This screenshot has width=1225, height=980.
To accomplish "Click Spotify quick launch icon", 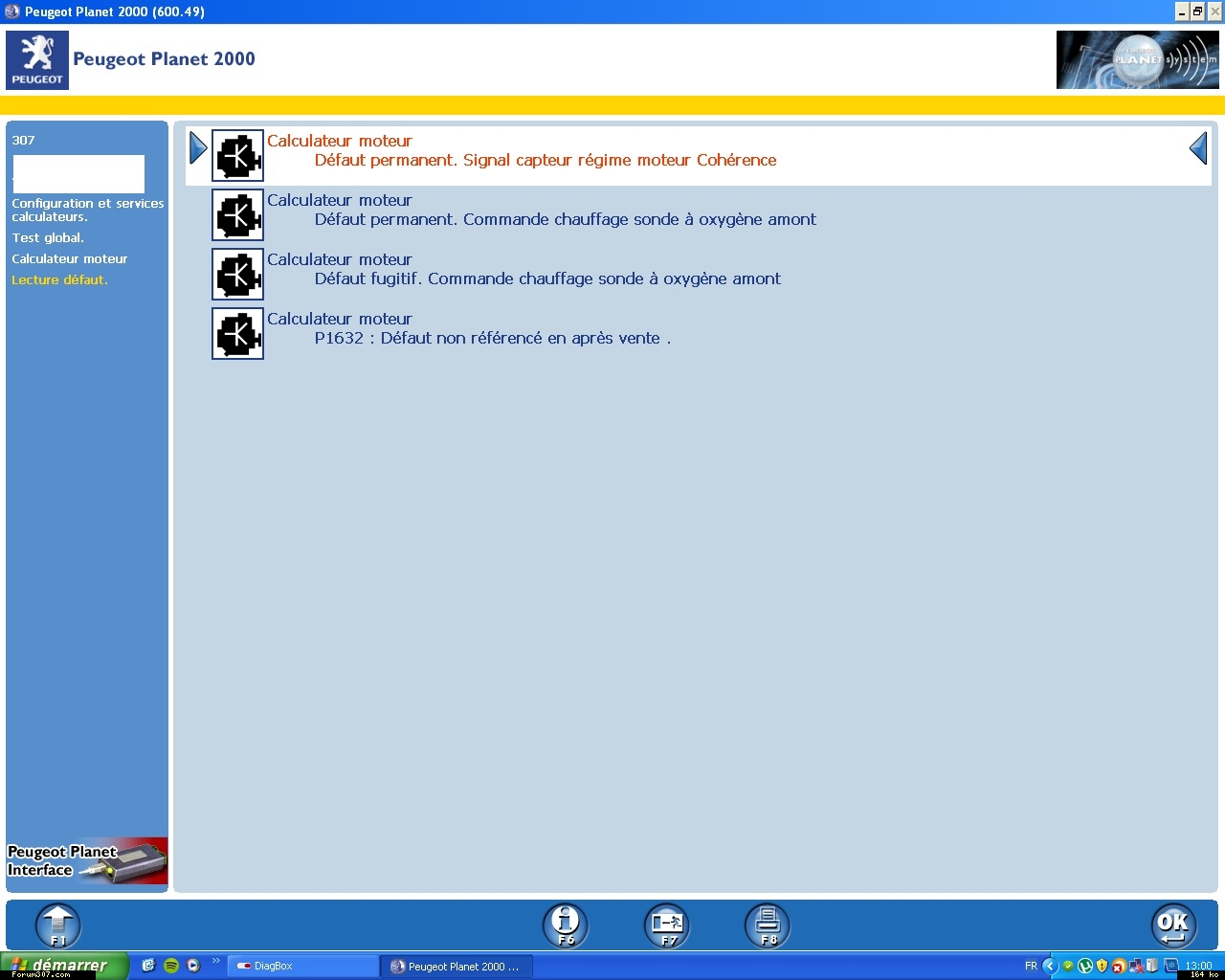I will (x=171, y=966).
